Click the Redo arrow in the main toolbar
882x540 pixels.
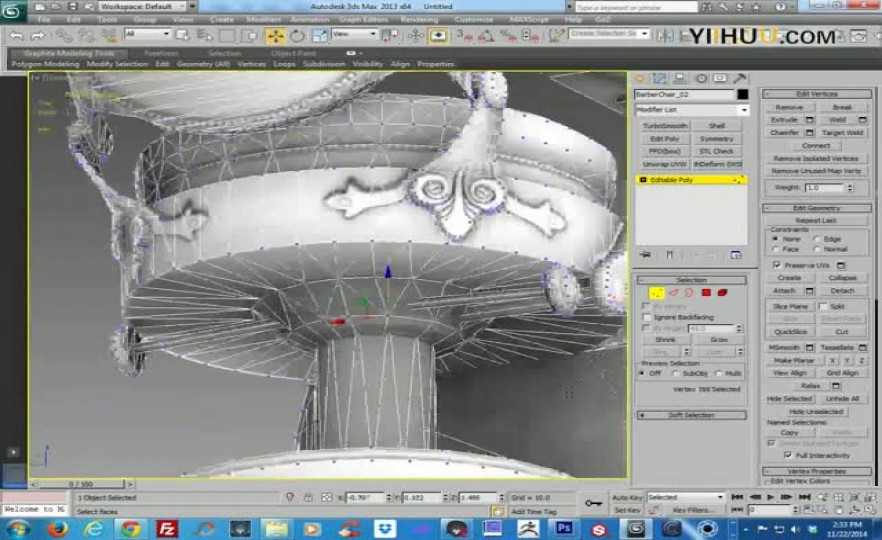point(38,36)
